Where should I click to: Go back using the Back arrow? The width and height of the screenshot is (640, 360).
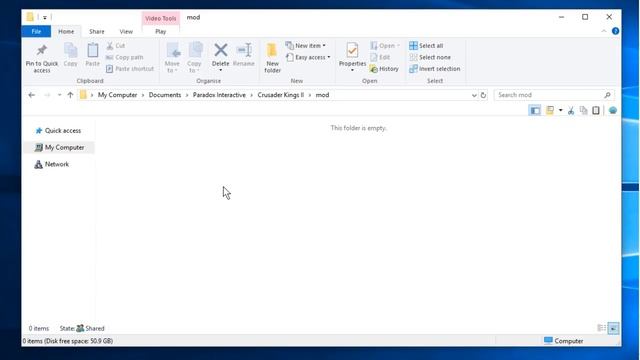[31, 95]
